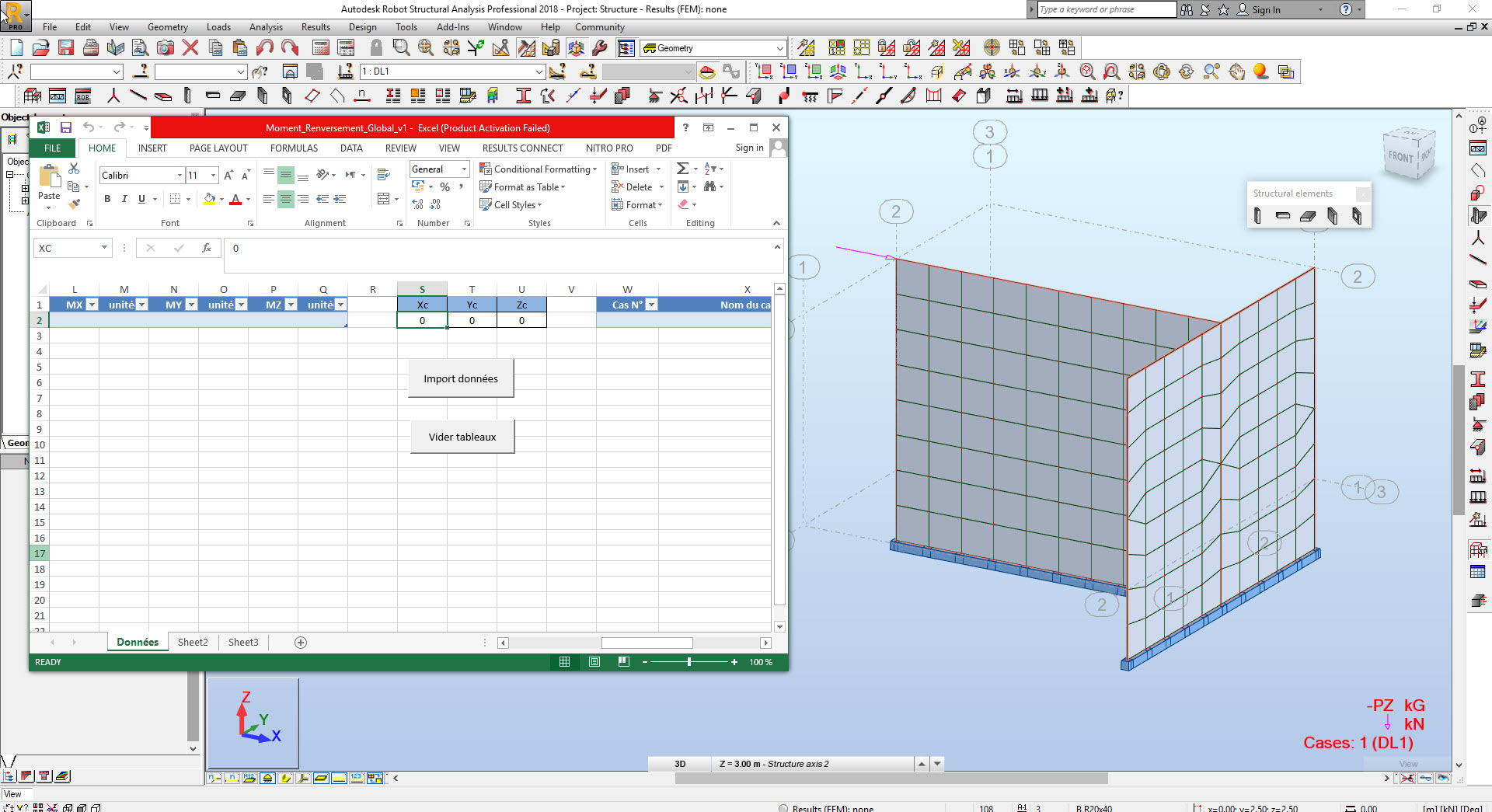Click the Increase Font Size icon
Screen dimensions: 1492x812
228,175
